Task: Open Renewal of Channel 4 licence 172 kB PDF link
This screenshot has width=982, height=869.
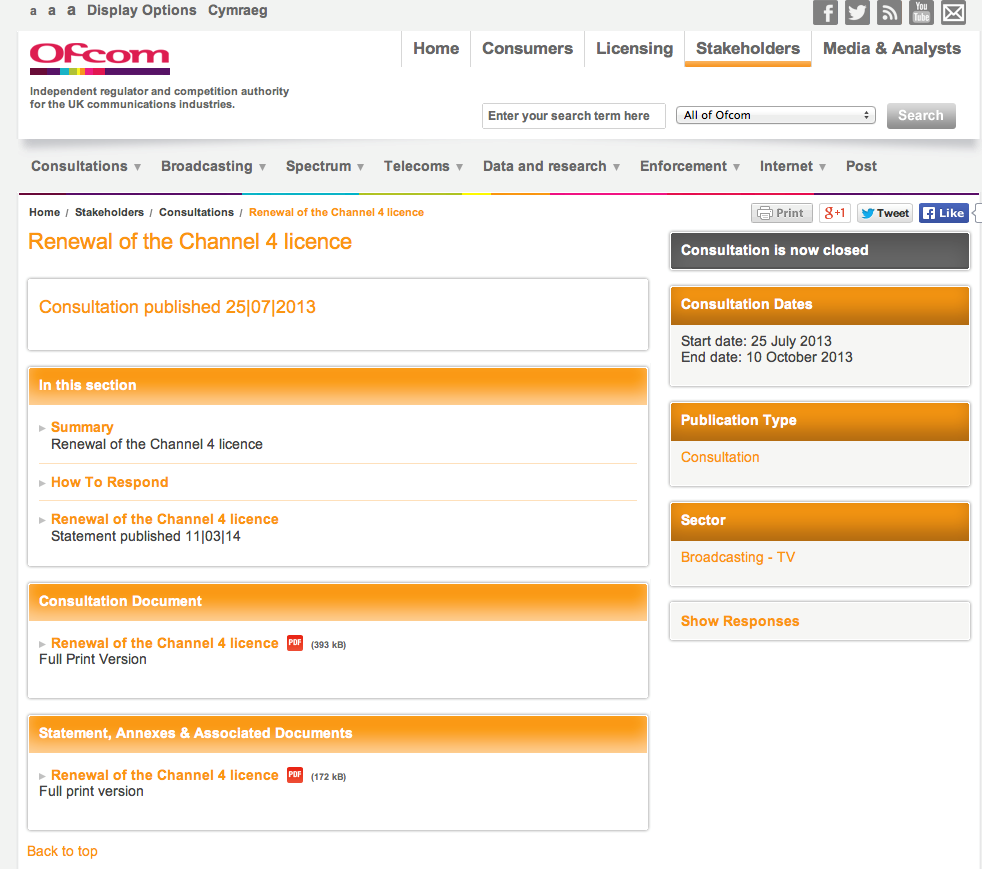Action: point(165,775)
